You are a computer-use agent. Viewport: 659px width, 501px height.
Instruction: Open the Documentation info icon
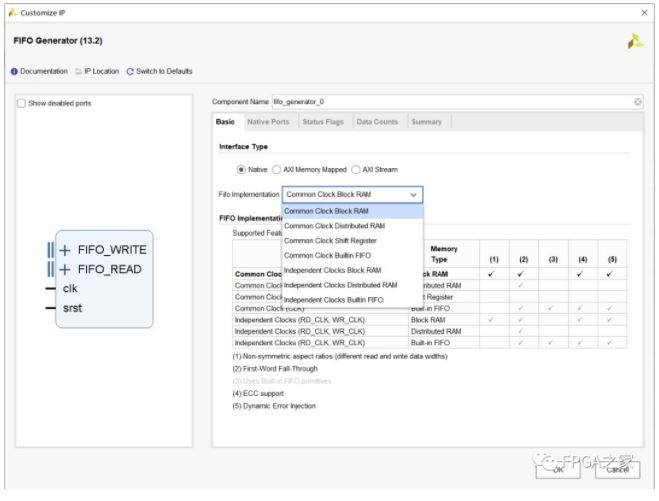14,71
